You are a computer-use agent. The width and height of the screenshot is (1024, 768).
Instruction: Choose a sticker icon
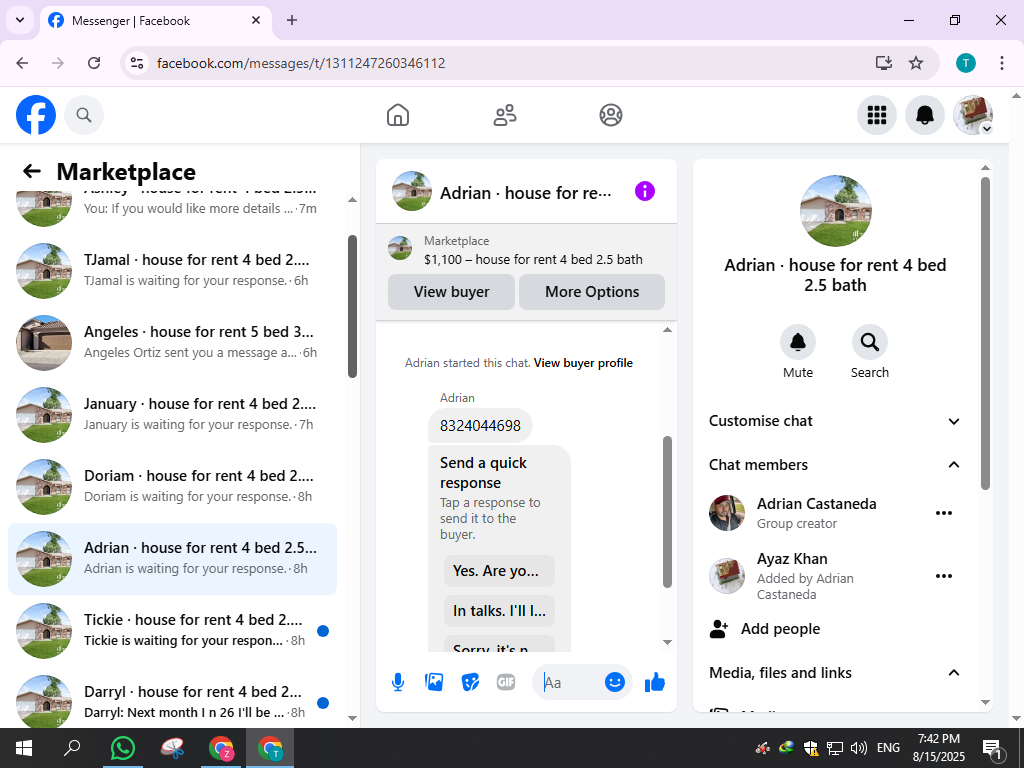470,682
